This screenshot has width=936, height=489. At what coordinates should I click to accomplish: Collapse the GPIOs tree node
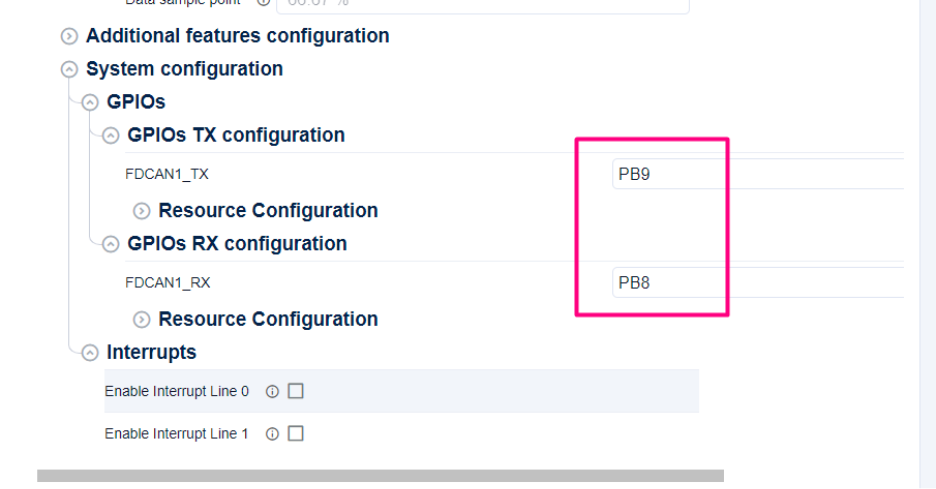[x=90, y=102]
